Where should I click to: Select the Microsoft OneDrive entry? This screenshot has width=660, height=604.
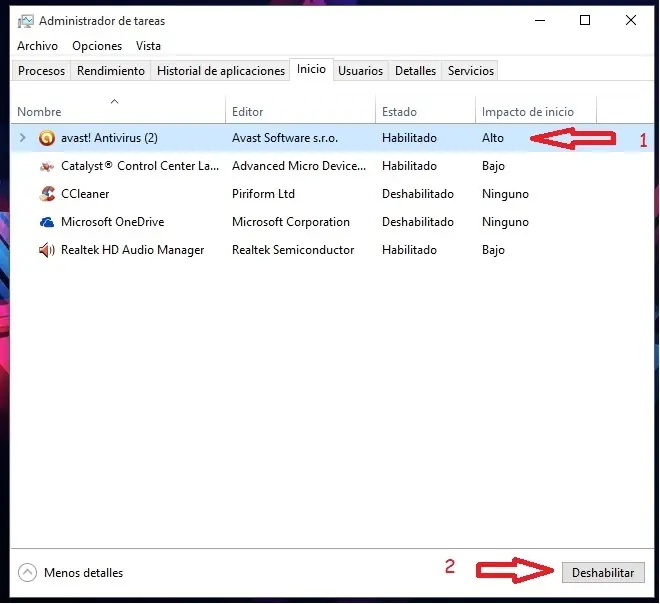point(112,222)
